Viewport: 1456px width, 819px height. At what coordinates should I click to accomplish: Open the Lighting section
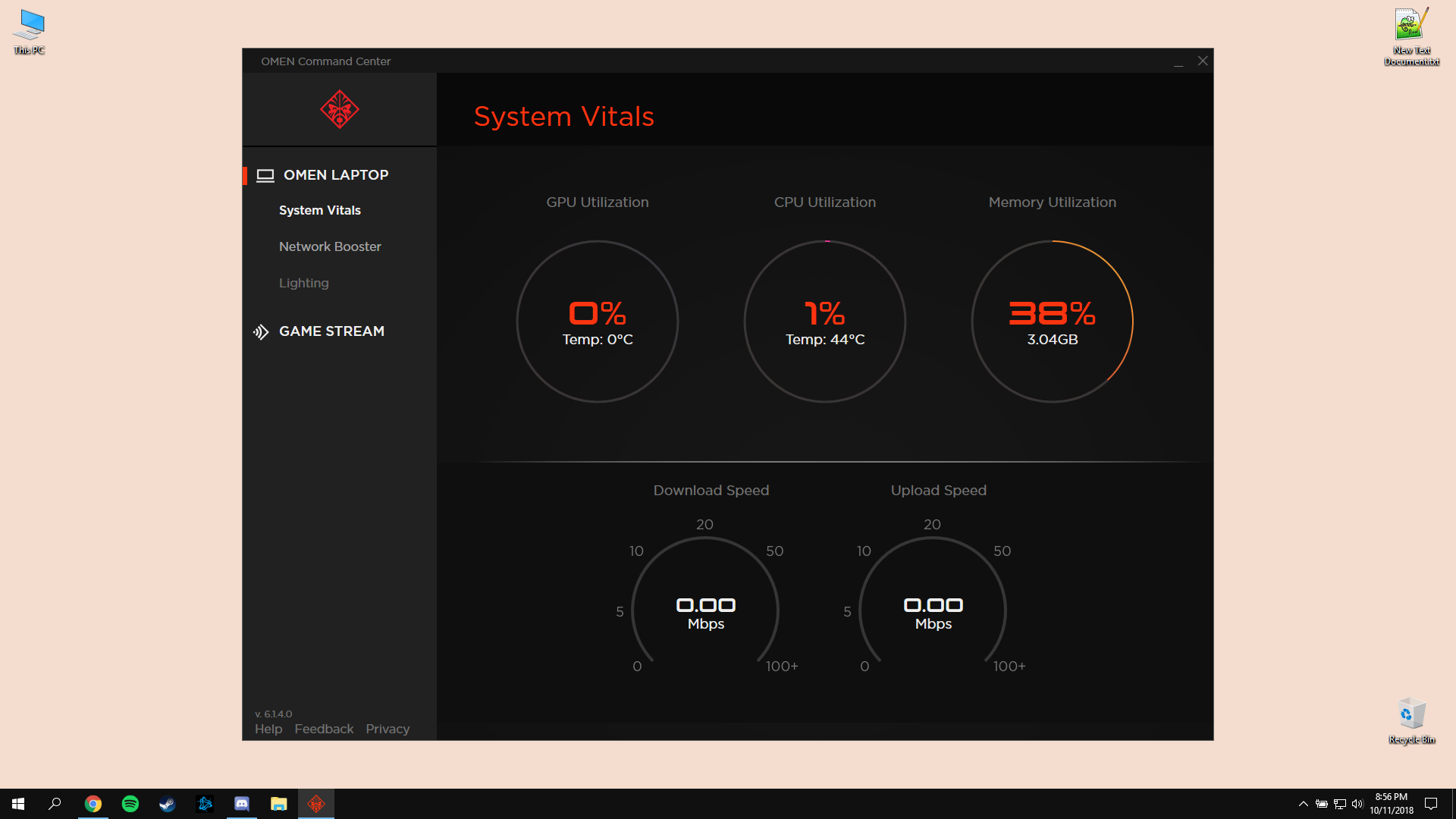click(x=303, y=283)
